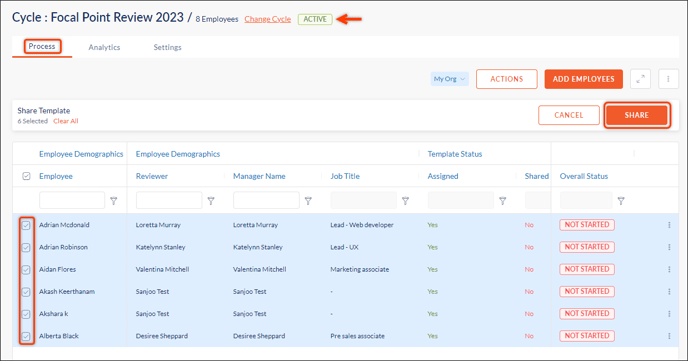Uncheck Akshara k's checkbox
Viewport: 688px width, 361px height.
(x=26, y=314)
